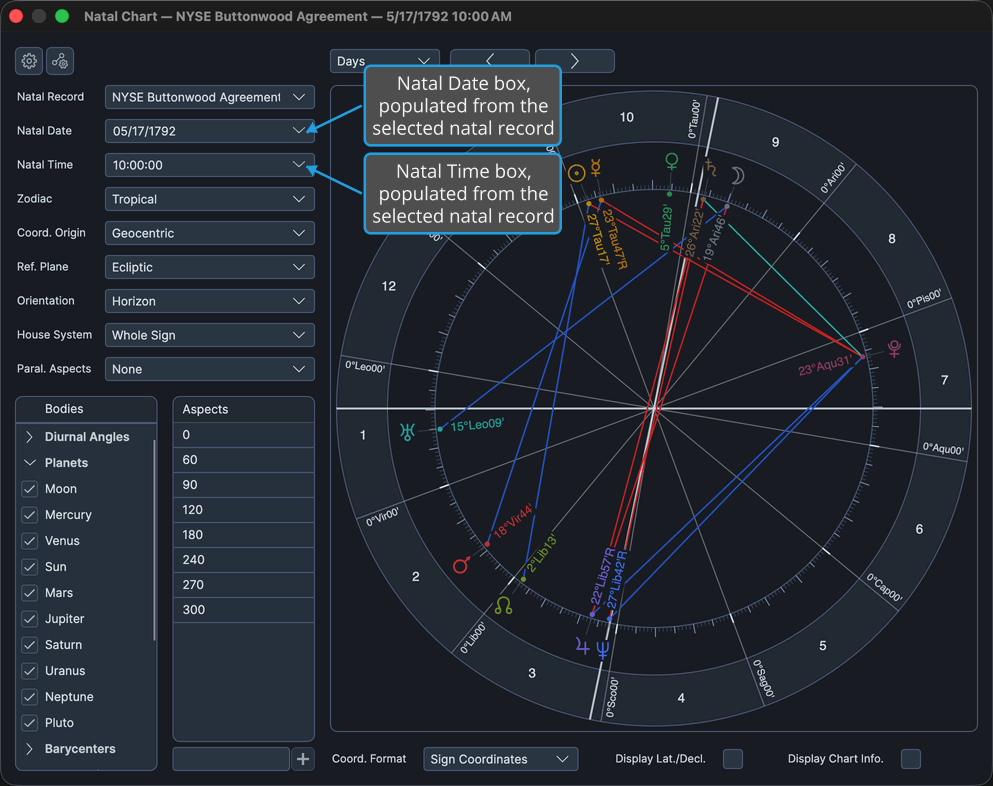Open the linked-gears configuration icon
Image resolution: width=993 pixels, height=786 pixels.
[x=60, y=61]
